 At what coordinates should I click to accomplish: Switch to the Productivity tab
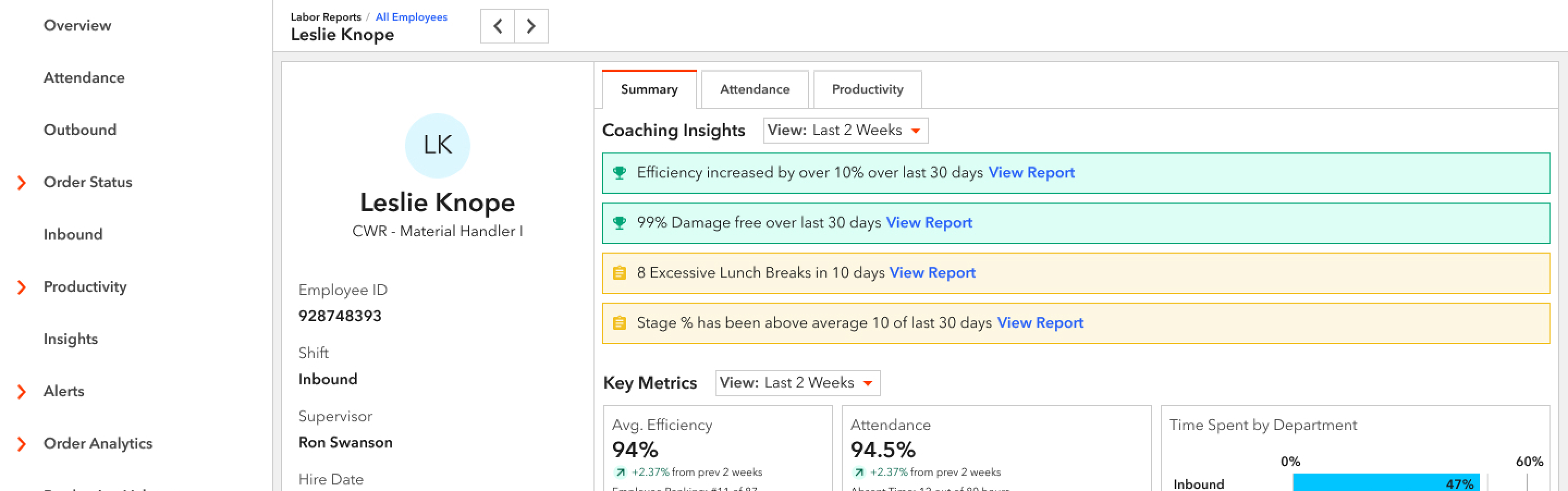867,89
